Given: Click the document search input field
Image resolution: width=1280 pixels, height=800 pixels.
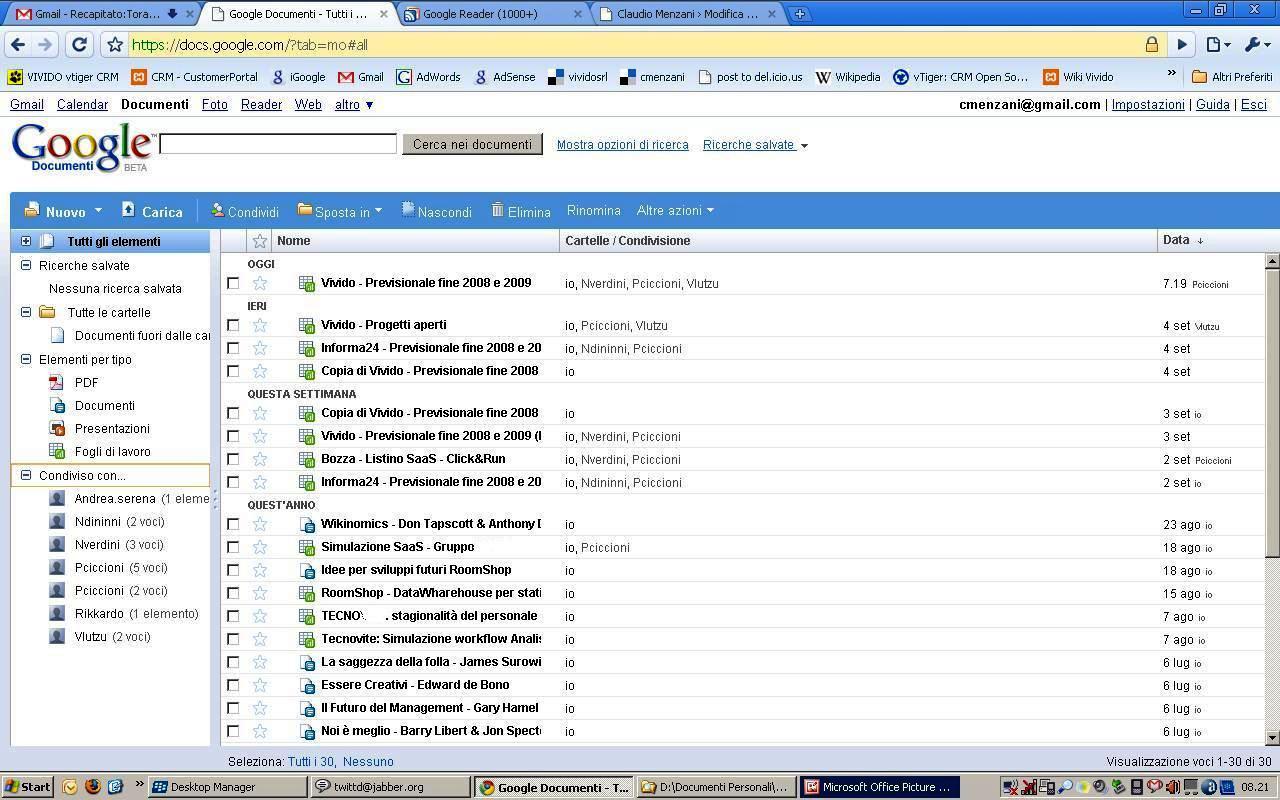Looking at the screenshot, I should [278, 144].
